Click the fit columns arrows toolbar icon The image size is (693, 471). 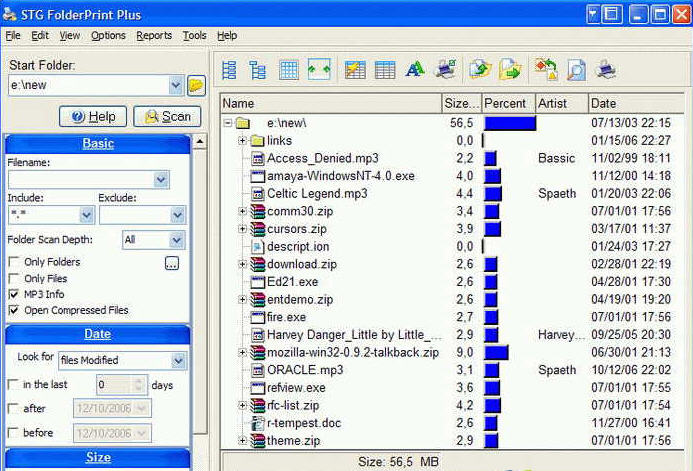click(x=319, y=70)
